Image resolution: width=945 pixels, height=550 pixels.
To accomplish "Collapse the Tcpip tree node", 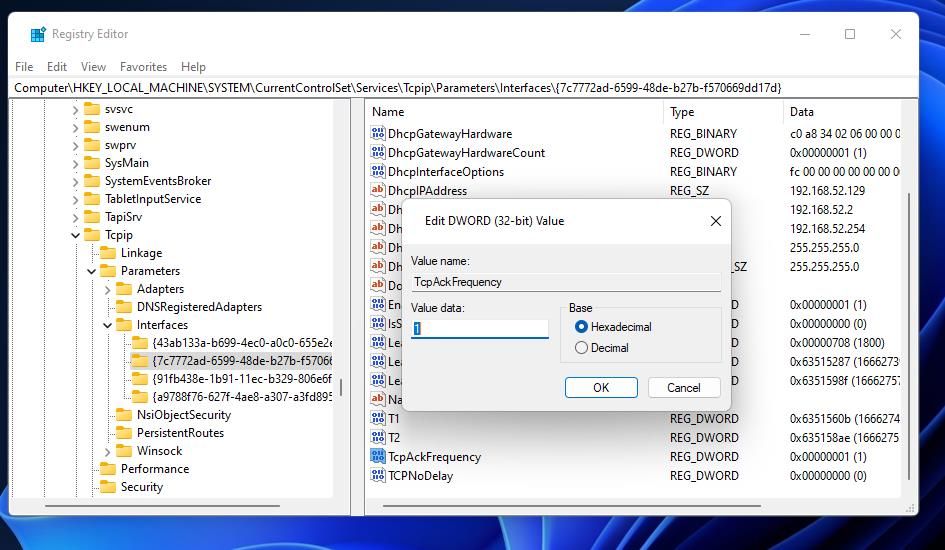I will click(x=75, y=235).
